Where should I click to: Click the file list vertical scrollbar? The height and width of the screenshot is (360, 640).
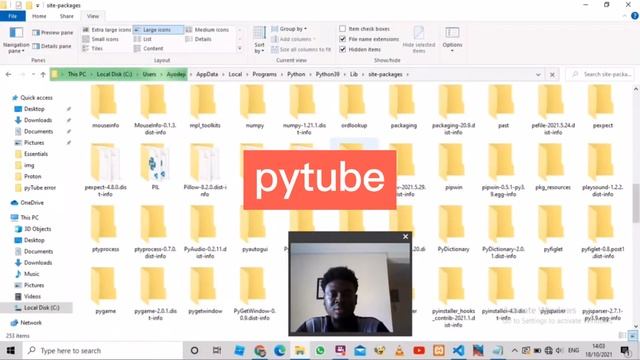(x=636, y=203)
